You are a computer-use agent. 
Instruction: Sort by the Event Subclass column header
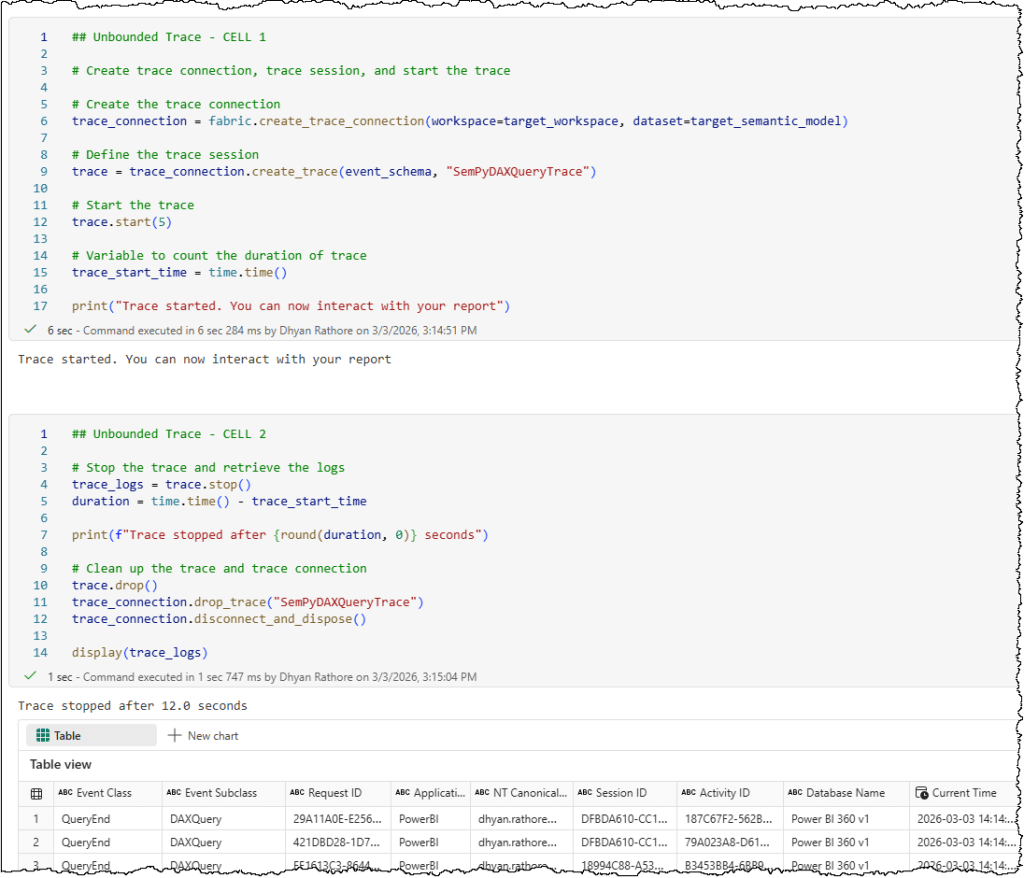tap(221, 793)
